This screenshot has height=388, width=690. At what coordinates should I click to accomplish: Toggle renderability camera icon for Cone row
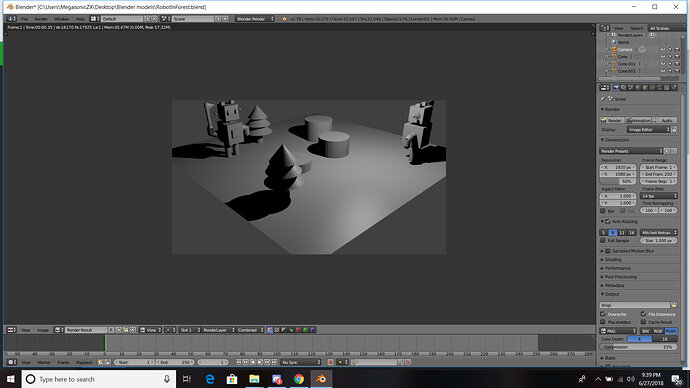677,56
